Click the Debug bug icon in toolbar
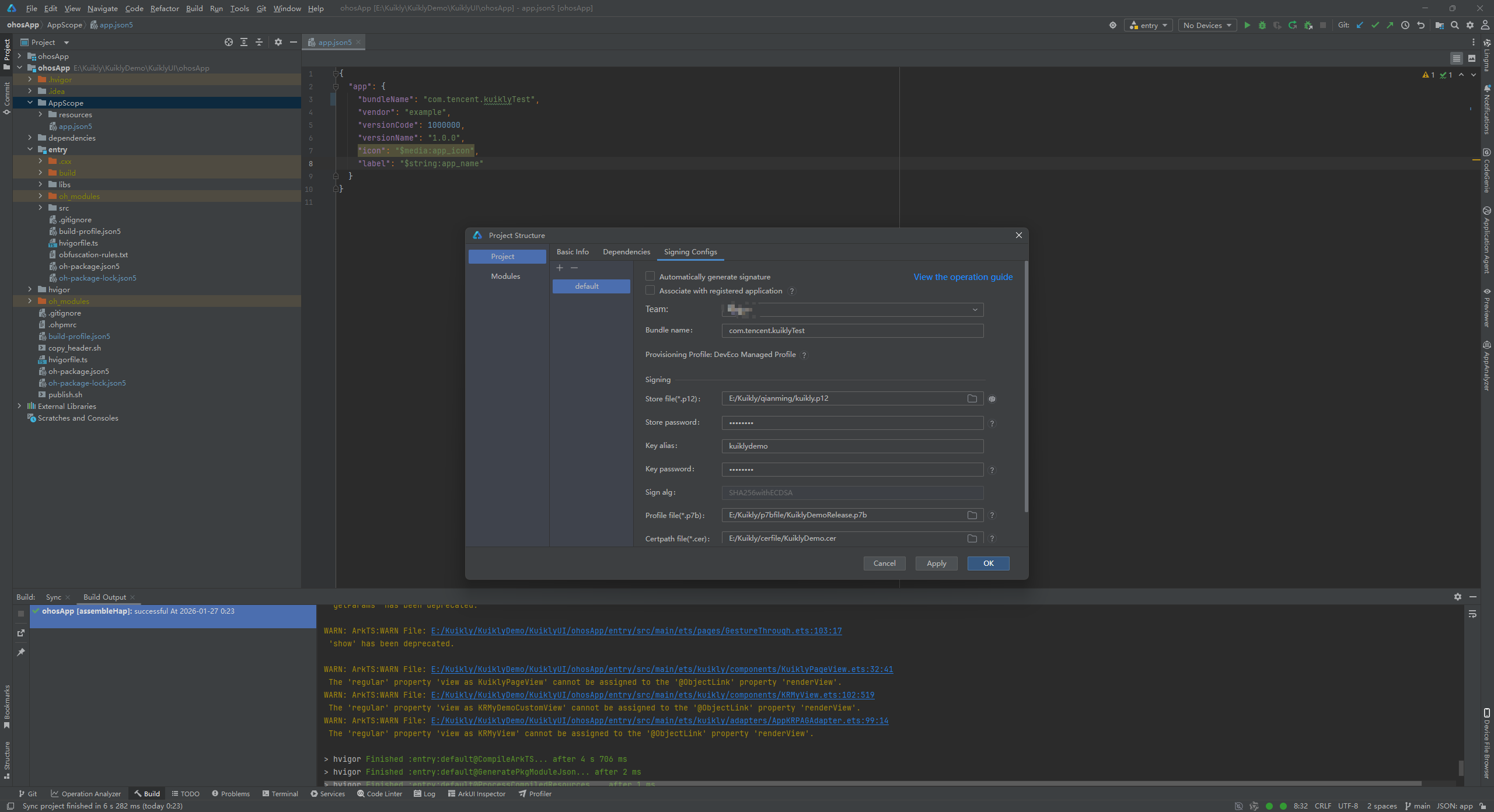Image resolution: width=1494 pixels, height=812 pixels. [x=1262, y=25]
